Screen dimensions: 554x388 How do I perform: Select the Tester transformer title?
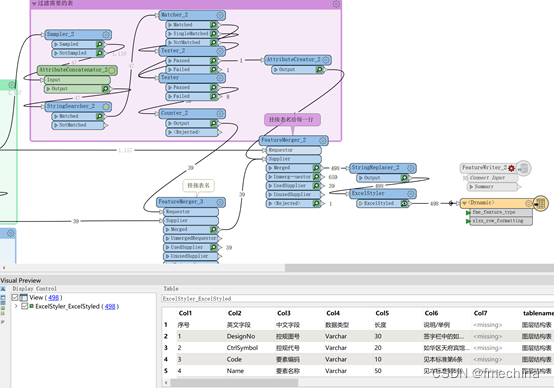coord(170,77)
